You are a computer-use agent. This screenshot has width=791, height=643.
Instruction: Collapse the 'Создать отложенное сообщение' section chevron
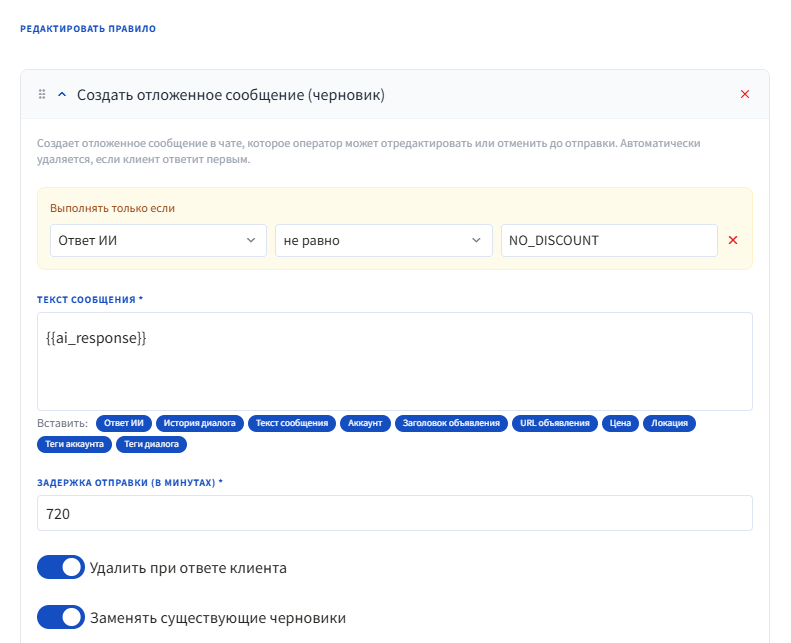pyautogui.click(x=62, y=94)
